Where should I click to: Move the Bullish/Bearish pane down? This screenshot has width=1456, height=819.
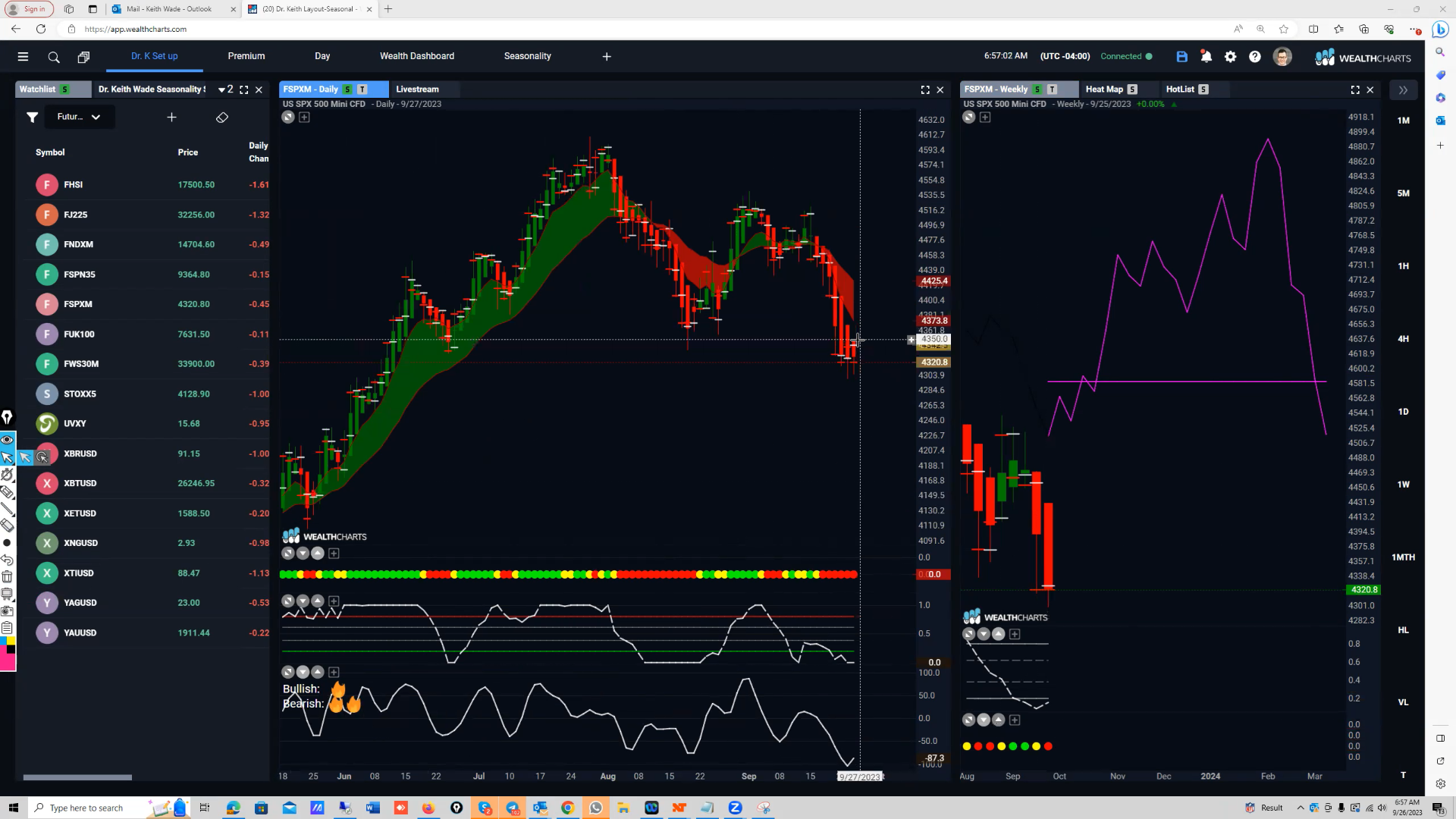[x=303, y=672]
